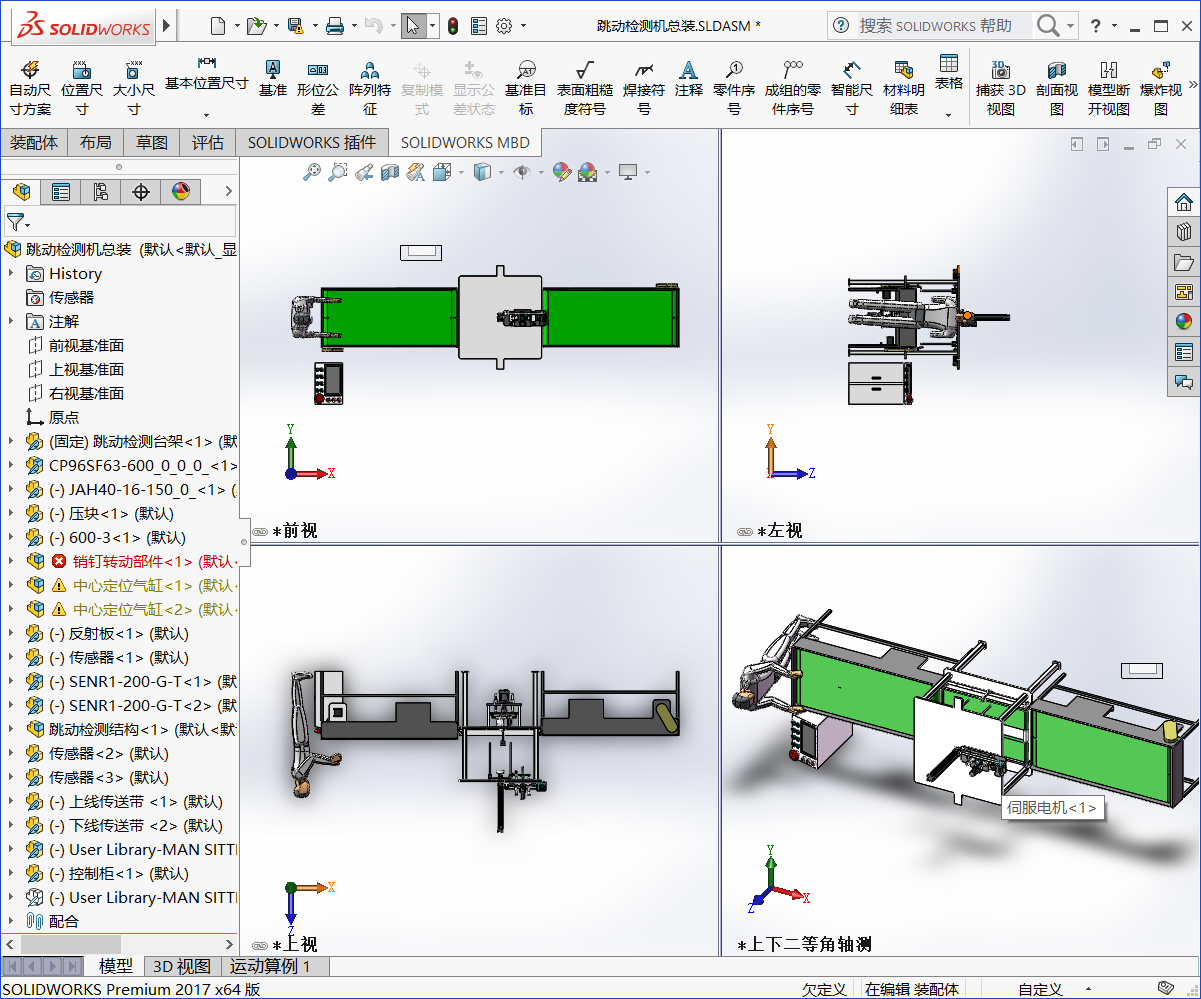Click the Rebuild traffic light icon
Screen dimensions: 1201x999
pos(453,26)
